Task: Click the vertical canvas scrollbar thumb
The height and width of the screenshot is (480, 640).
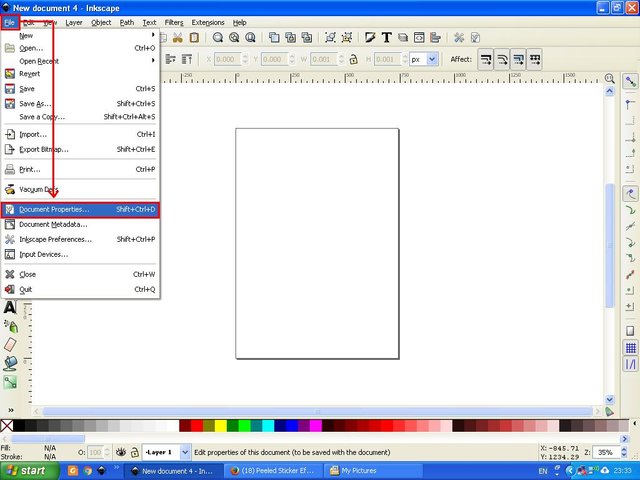Action: pos(610,245)
